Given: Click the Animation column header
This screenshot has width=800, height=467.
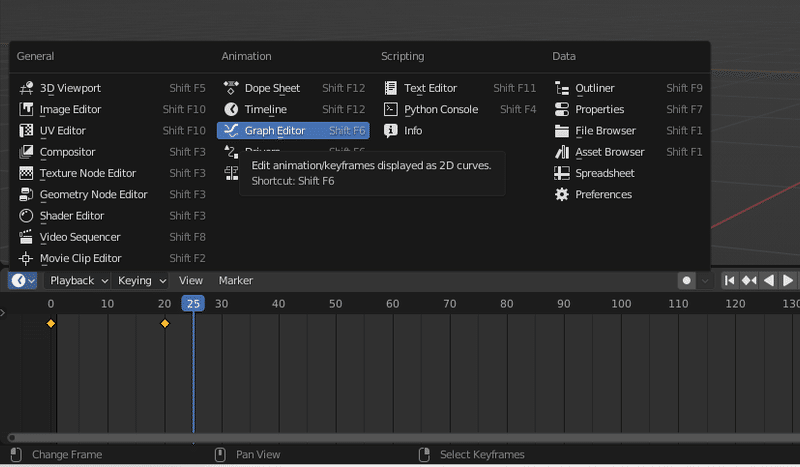Looking at the screenshot, I should pyautogui.click(x=246, y=56).
